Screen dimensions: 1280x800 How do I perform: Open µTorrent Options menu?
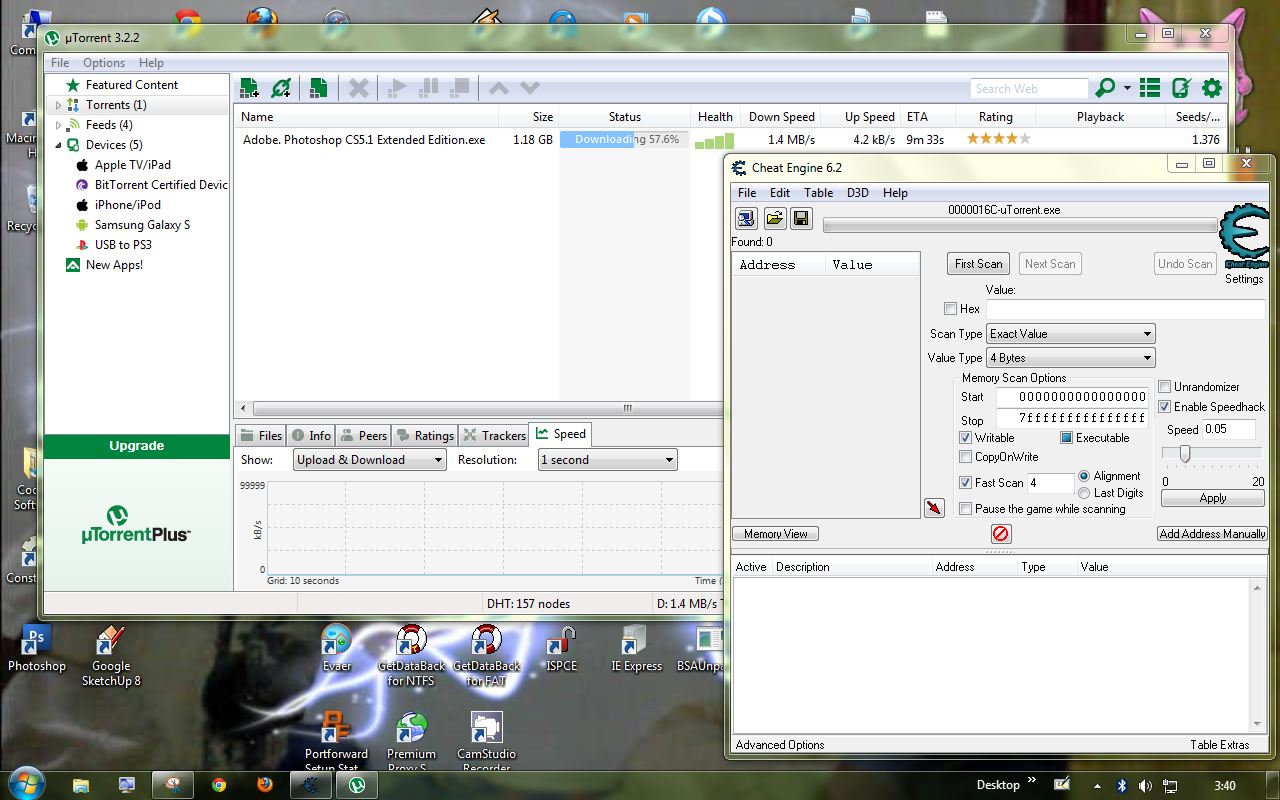click(104, 63)
